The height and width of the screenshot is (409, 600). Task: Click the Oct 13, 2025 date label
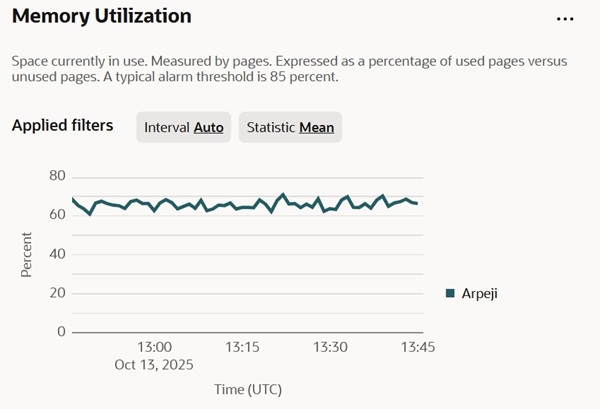tap(154, 364)
